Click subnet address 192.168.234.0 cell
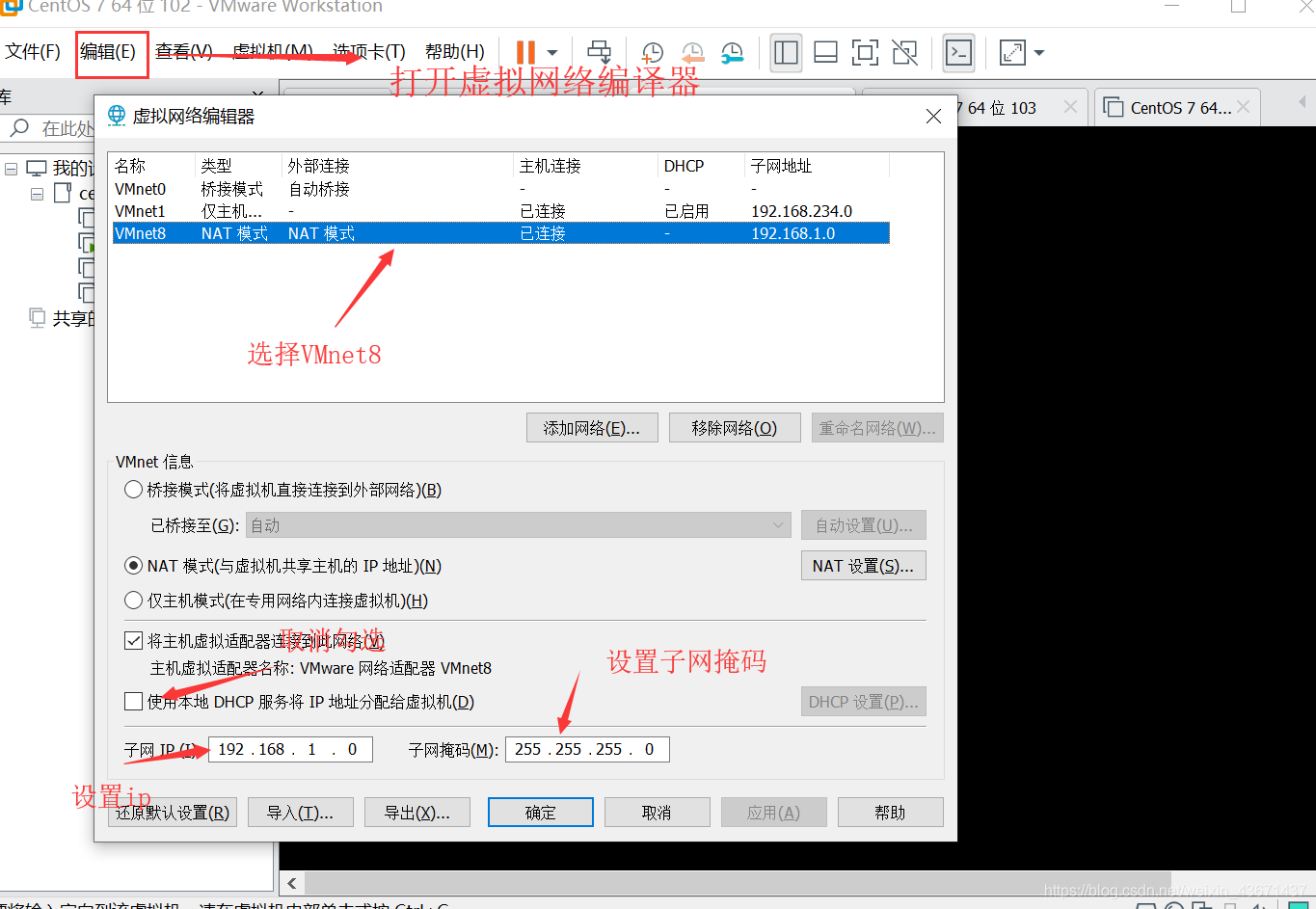This screenshot has height=909, width=1316. (802, 211)
